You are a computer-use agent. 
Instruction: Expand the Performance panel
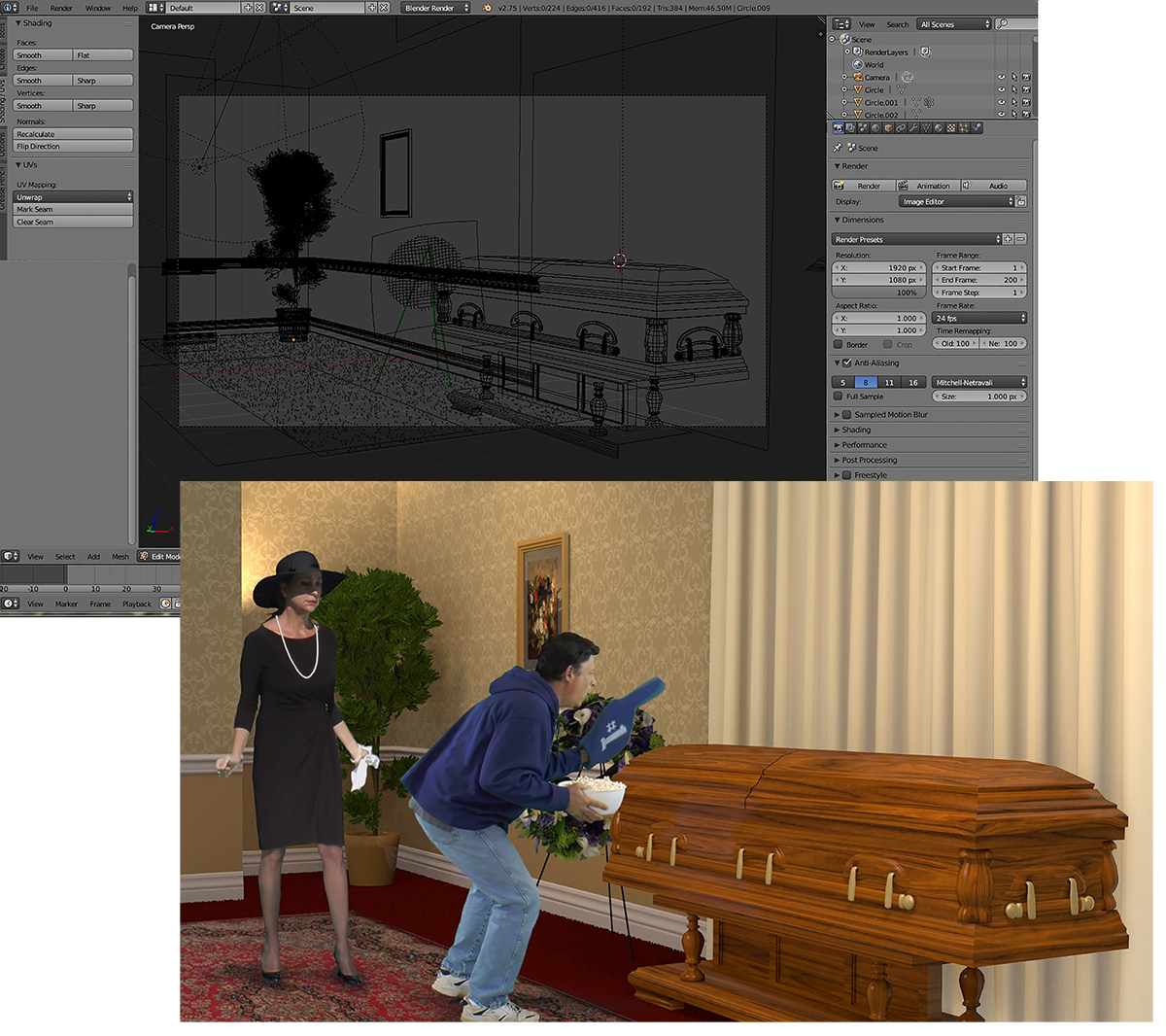[x=864, y=445]
